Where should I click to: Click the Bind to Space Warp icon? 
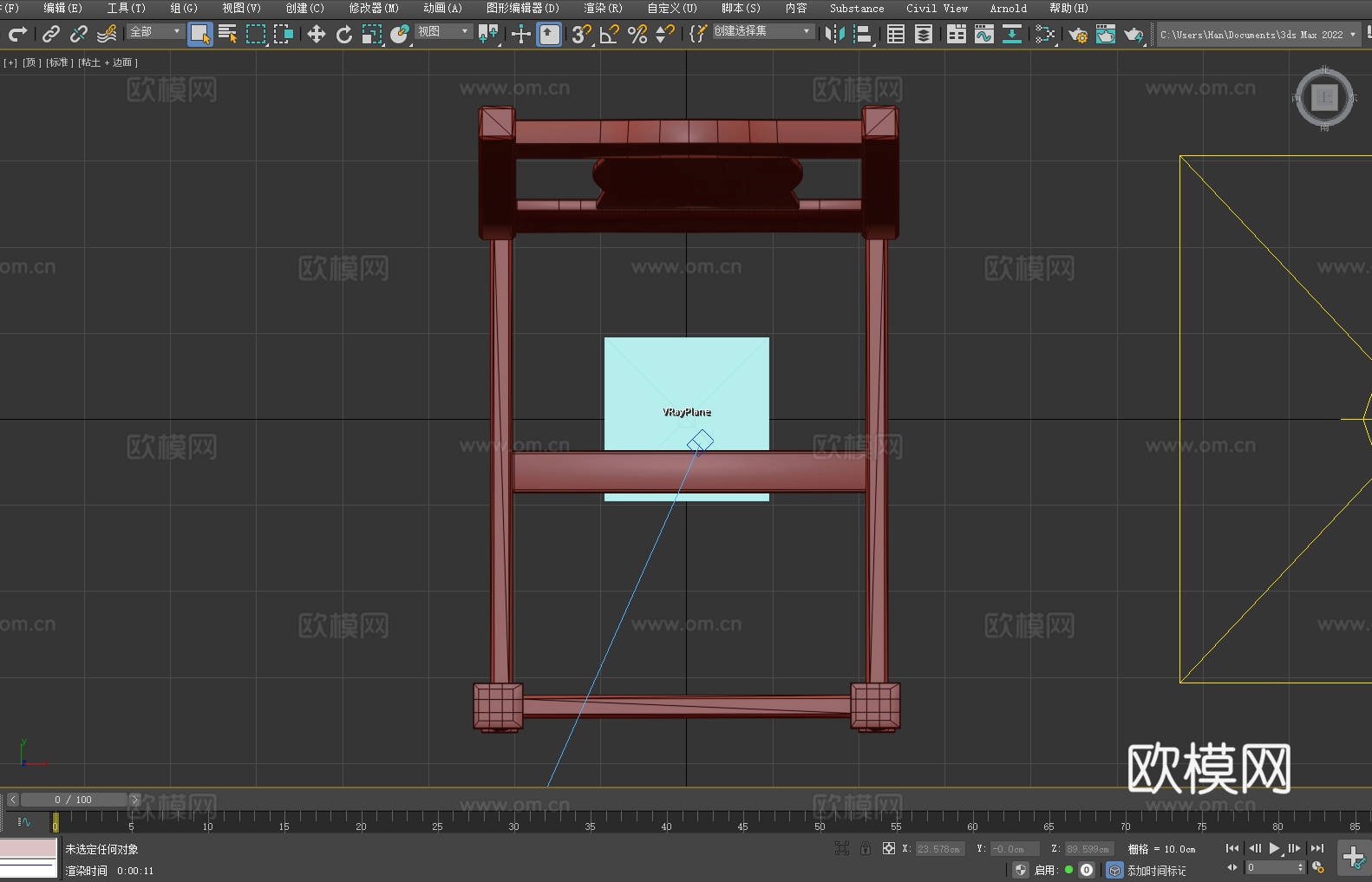pyautogui.click(x=107, y=34)
